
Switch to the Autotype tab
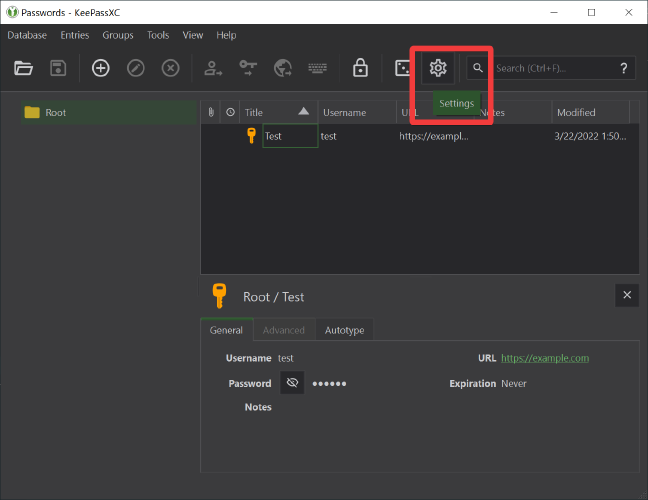click(344, 330)
